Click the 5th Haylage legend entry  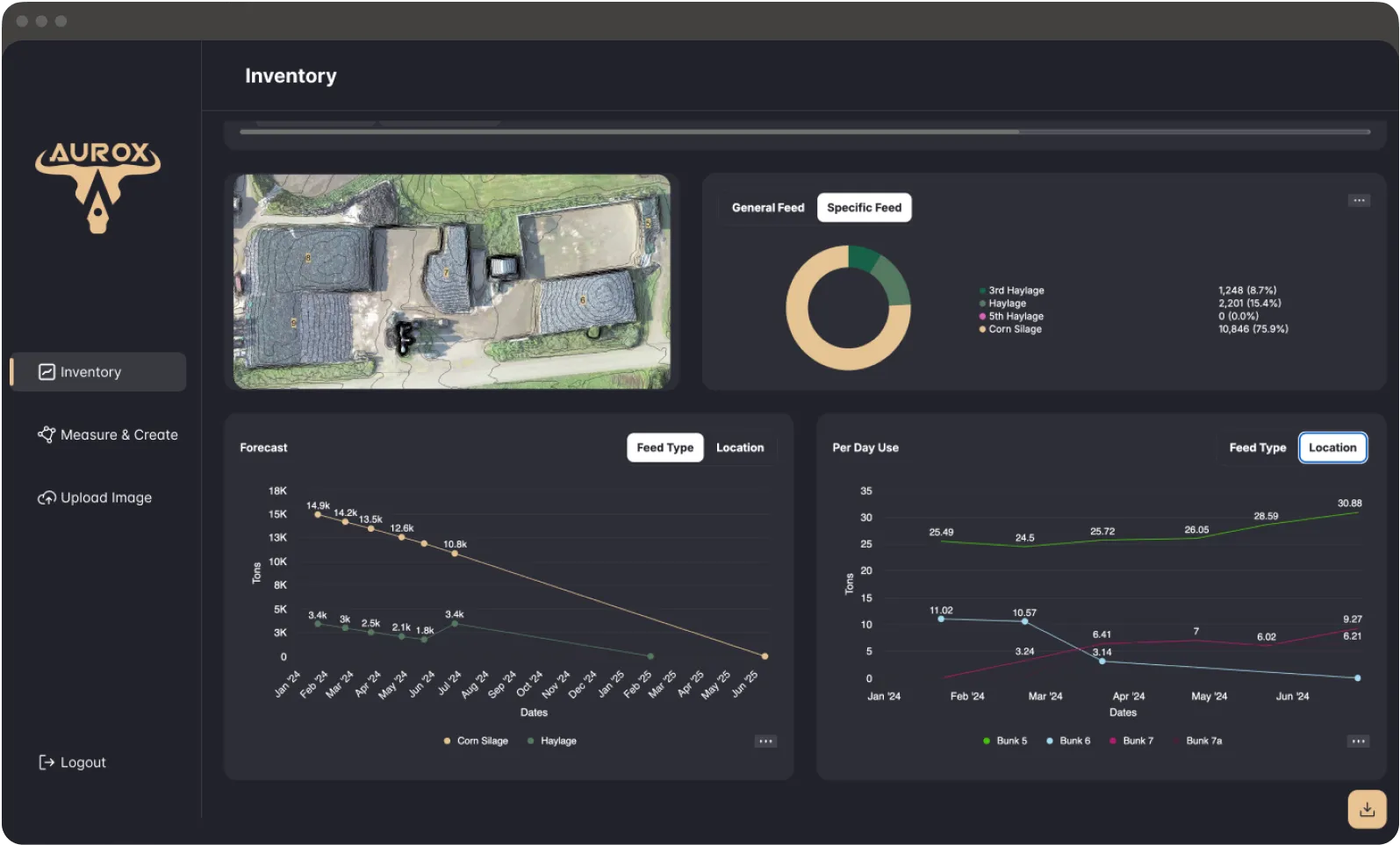pyautogui.click(x=1012, y=317)
